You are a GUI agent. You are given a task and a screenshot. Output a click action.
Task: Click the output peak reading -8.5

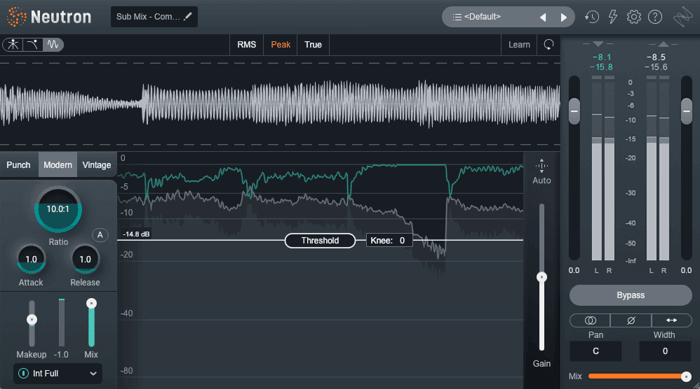pyautogui.click(x=656, y=57)
